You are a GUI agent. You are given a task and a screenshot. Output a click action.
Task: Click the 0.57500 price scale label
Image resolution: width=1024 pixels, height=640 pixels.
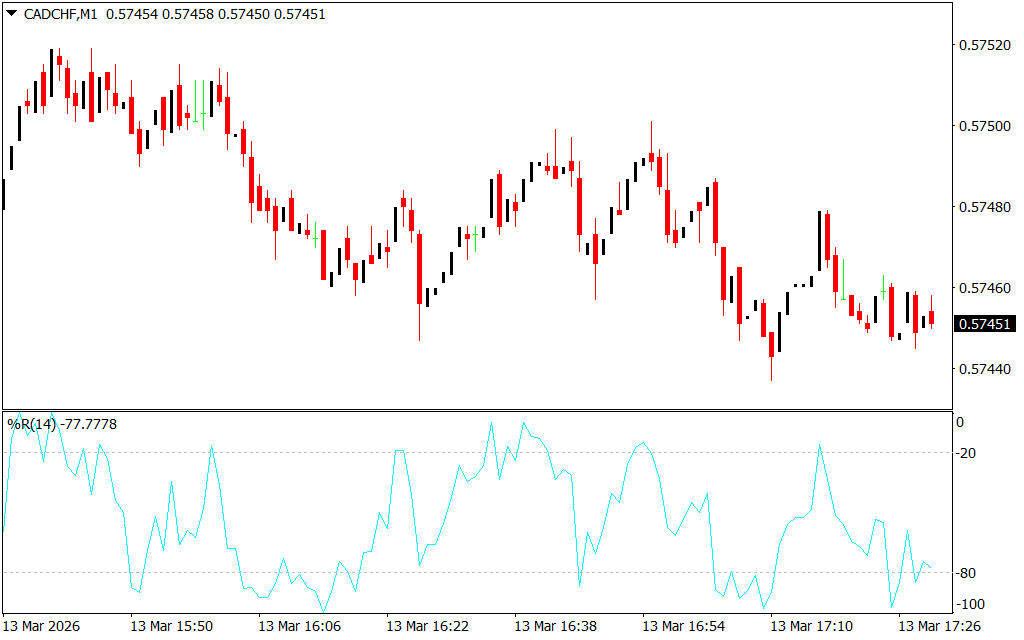point(986,126)
